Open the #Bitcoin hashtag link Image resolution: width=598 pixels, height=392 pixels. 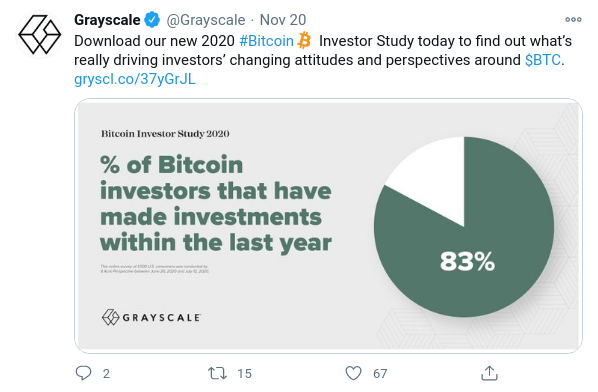coord(266,41)
